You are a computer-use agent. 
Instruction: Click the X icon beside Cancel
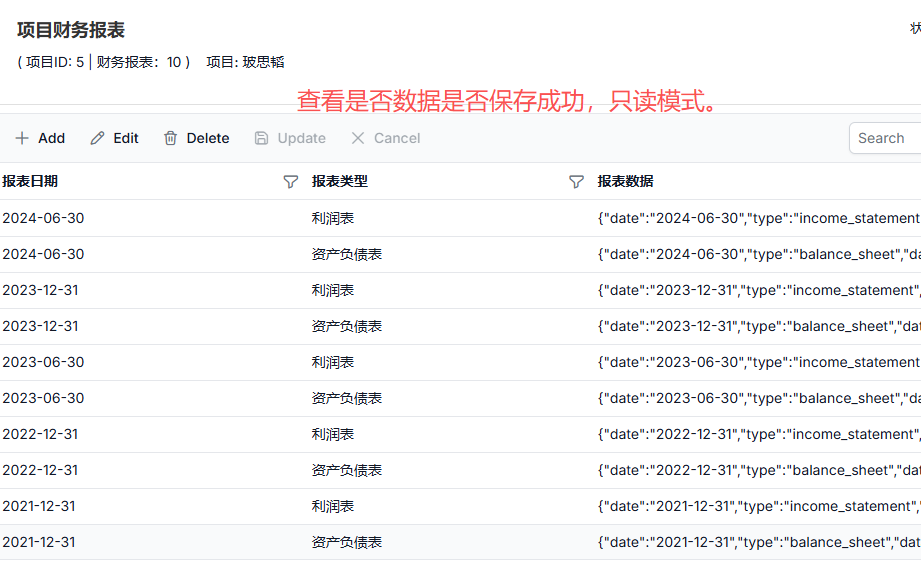click(x=358, y=138)
